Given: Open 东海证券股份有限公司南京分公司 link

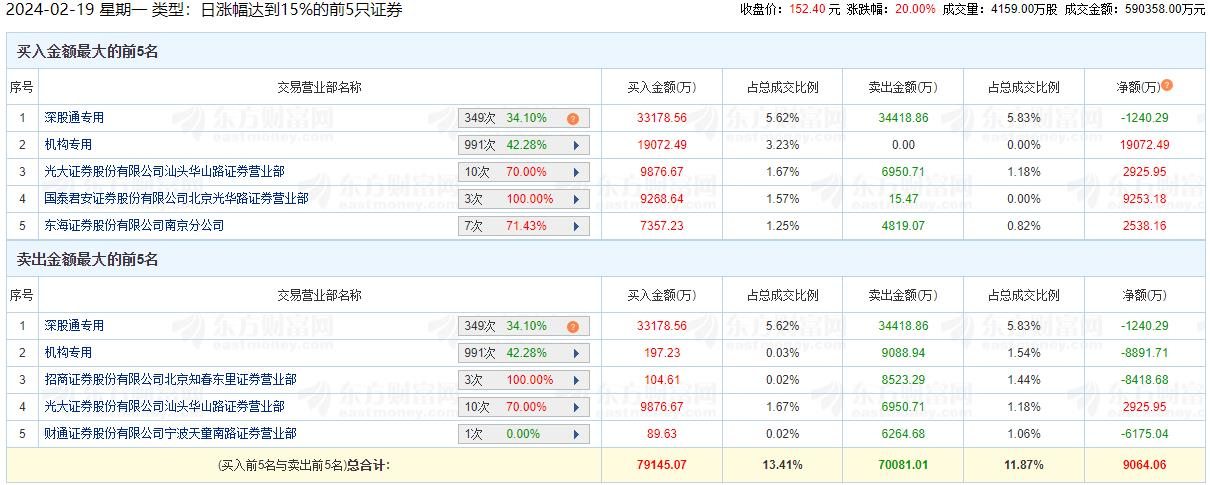Looking at the screenshot, I should tap(134, 226).
